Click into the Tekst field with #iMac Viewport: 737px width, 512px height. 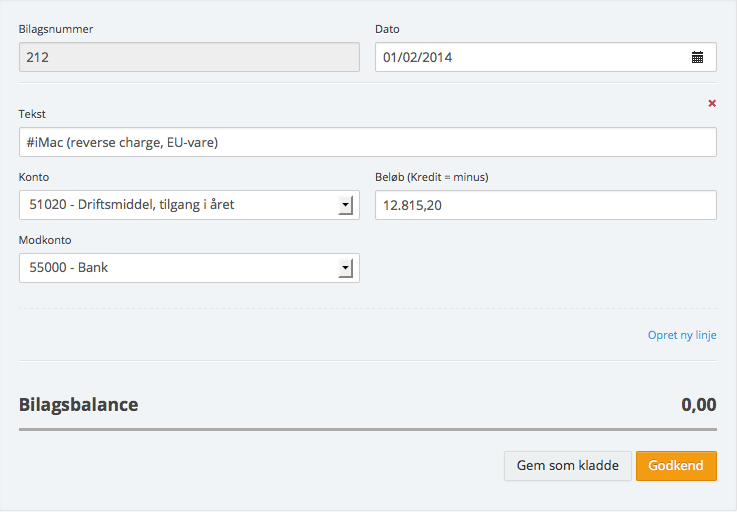pos(367,143)
